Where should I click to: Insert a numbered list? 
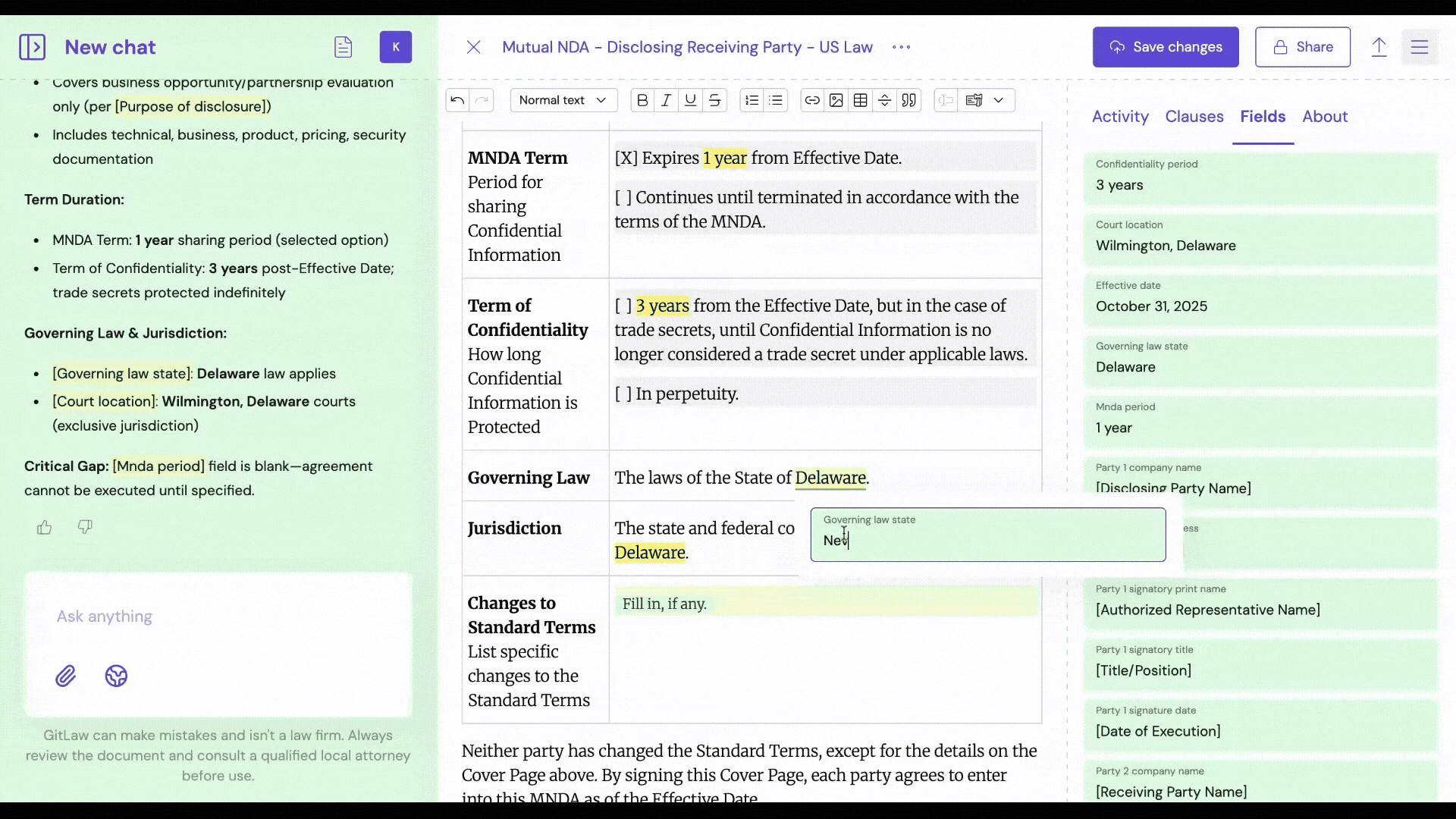(752, 100)
